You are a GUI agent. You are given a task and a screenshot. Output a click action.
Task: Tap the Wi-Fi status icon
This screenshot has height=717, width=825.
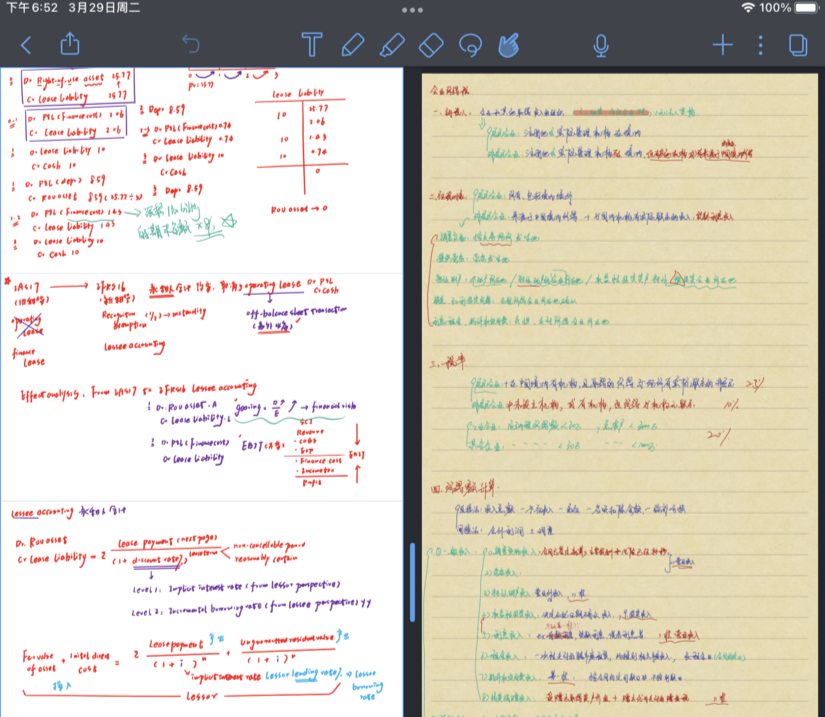[748, 7]
